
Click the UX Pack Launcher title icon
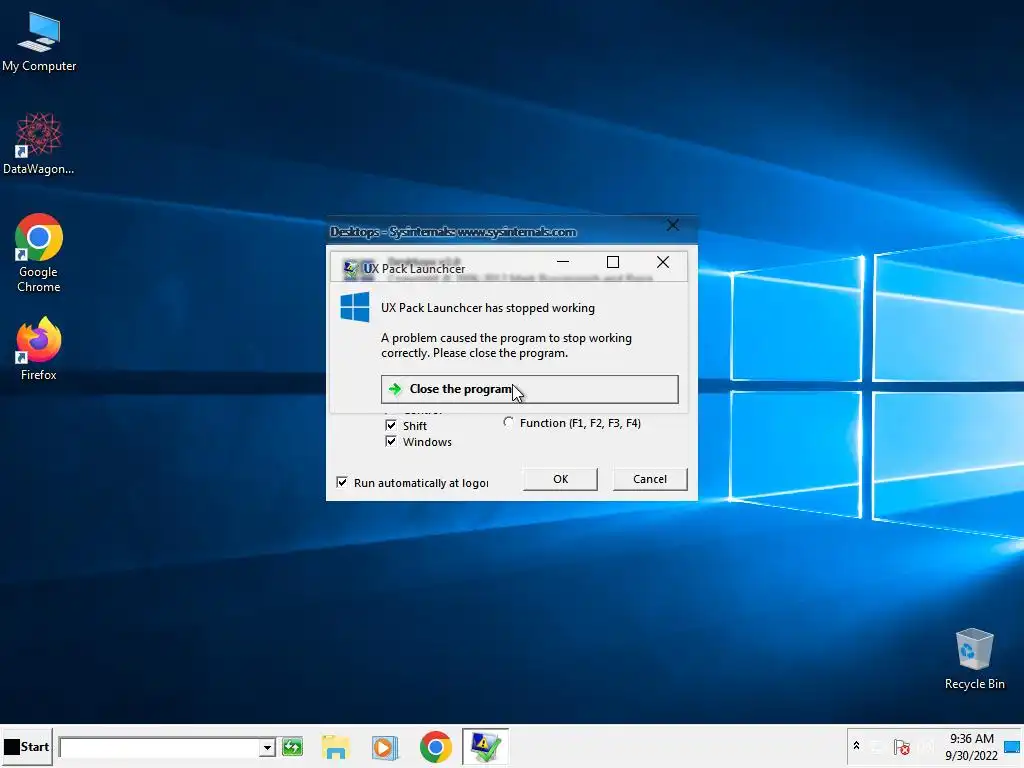coord(351,268)
